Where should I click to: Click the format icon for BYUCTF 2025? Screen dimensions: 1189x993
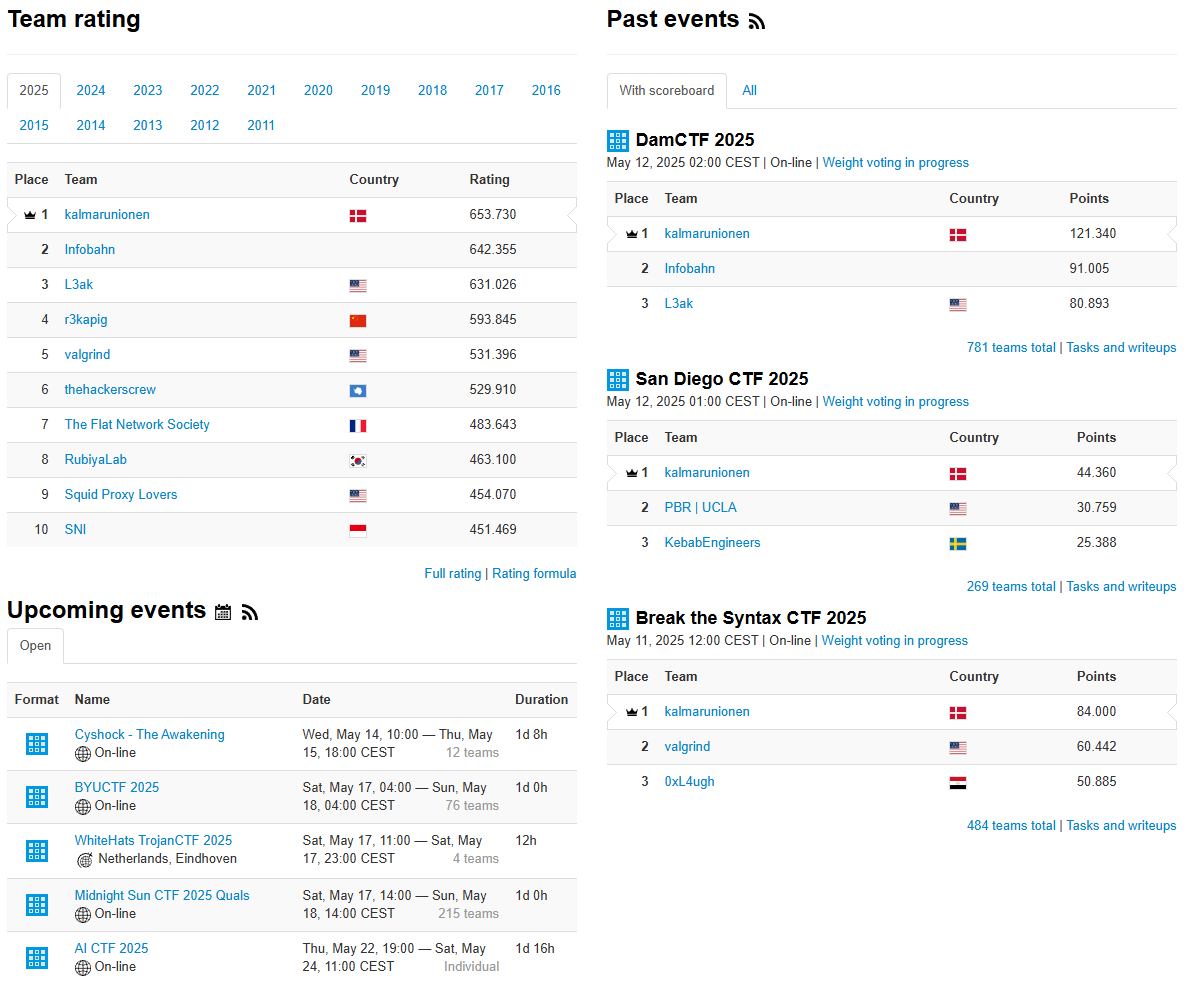click(36, 797)
